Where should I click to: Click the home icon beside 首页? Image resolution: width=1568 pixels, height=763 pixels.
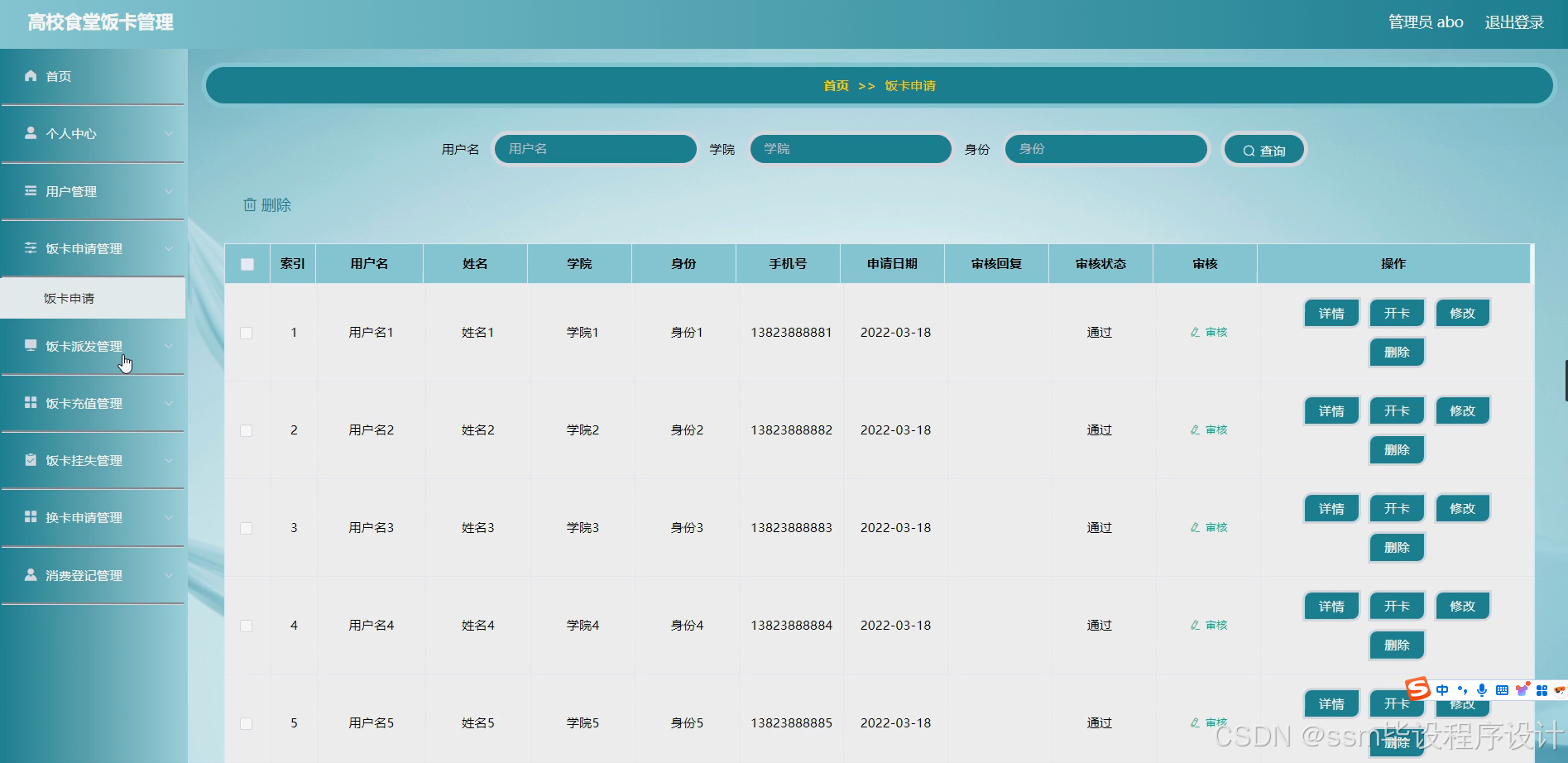[31, 76]
